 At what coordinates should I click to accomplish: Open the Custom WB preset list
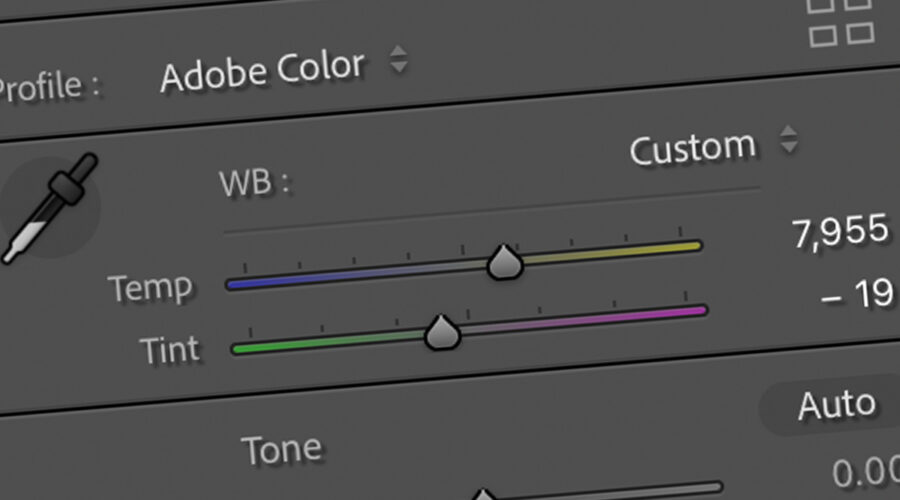(692, 148)
